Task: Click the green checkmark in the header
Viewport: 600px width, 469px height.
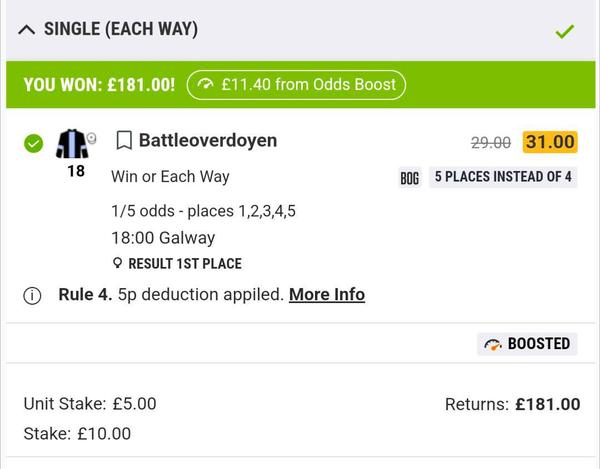Action: click(x=565, y=32)
